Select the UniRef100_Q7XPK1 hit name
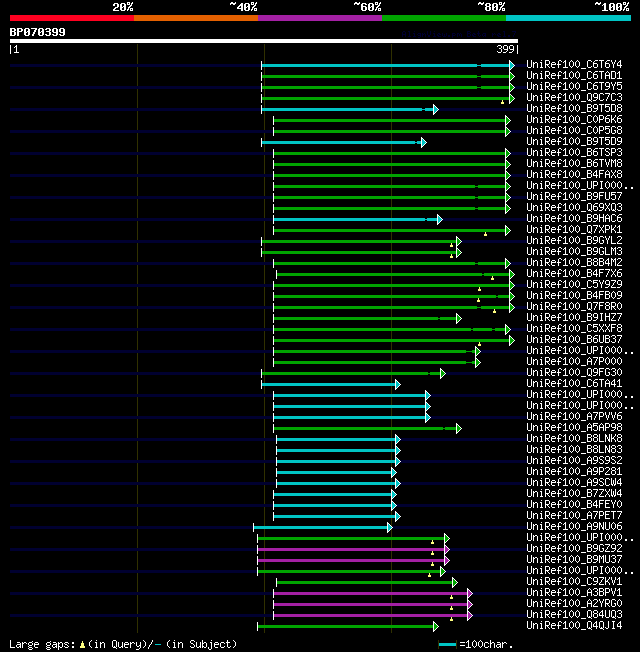The height and width of the screenshot is (652, 640). [x=574, y=230]
